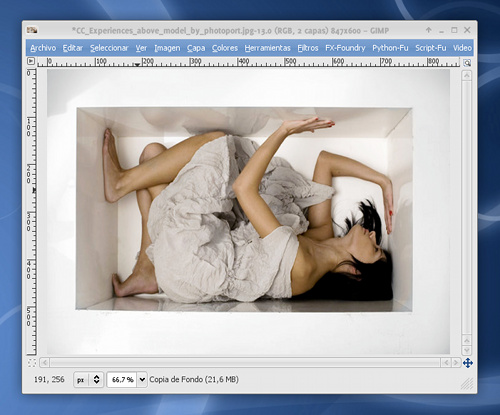Click the rightmost horizontal scrollbar arrow
This screenshot has width=500, height=415.
point(456,362)
